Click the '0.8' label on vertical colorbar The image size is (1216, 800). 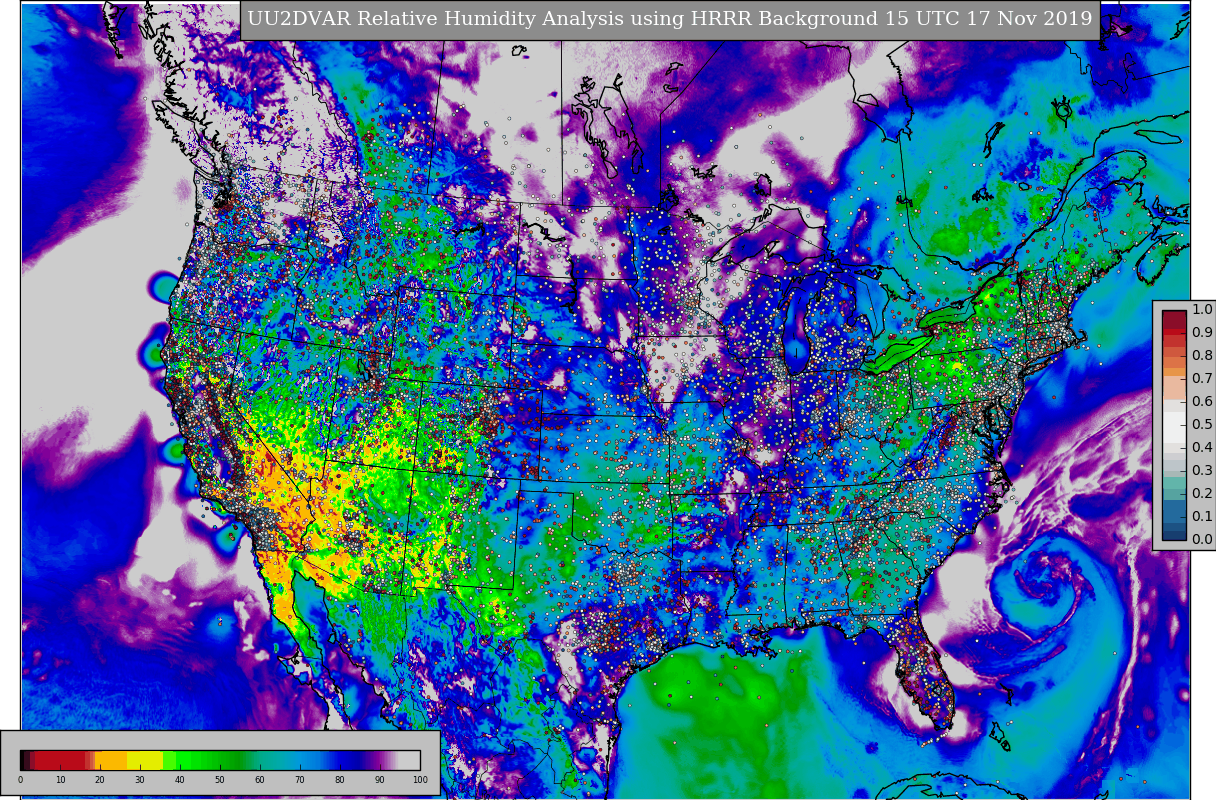click(1202, 355)
